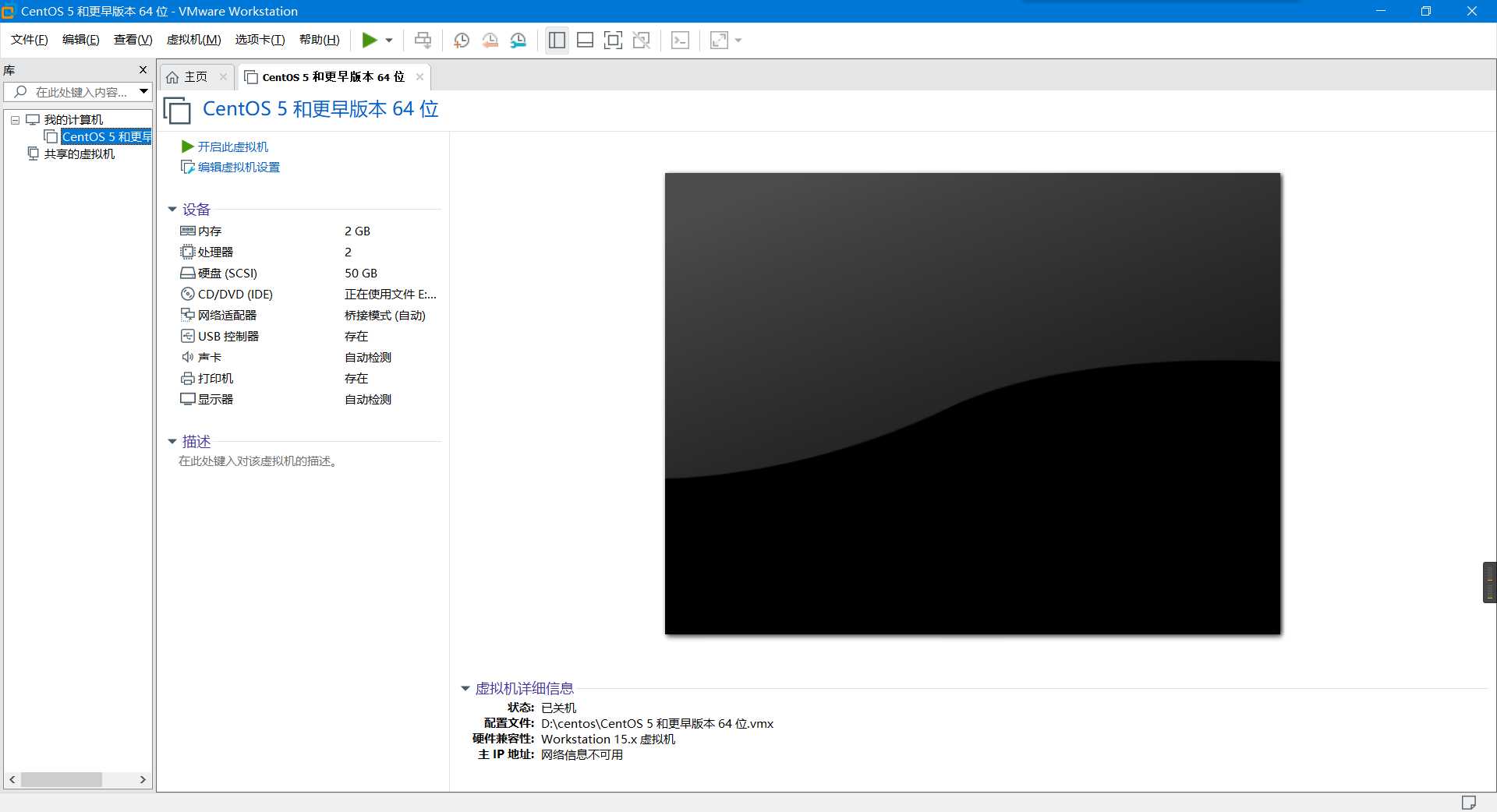The width and height of the screenshot is (1497, 812).
Task: Open the 虚拟机(M) menu
Action: click(194, 40)
